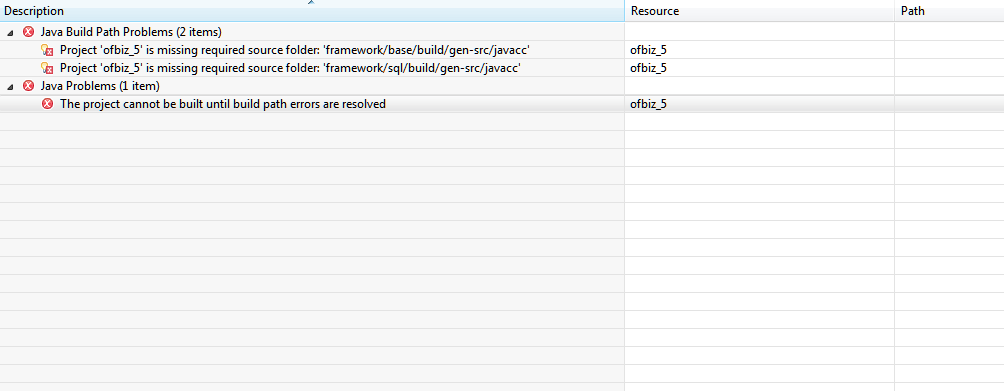Collapse the Java Build Path Problems group
Image resolution: width=1004 pixels, height=391 pixels.
[x=10, y=32]
